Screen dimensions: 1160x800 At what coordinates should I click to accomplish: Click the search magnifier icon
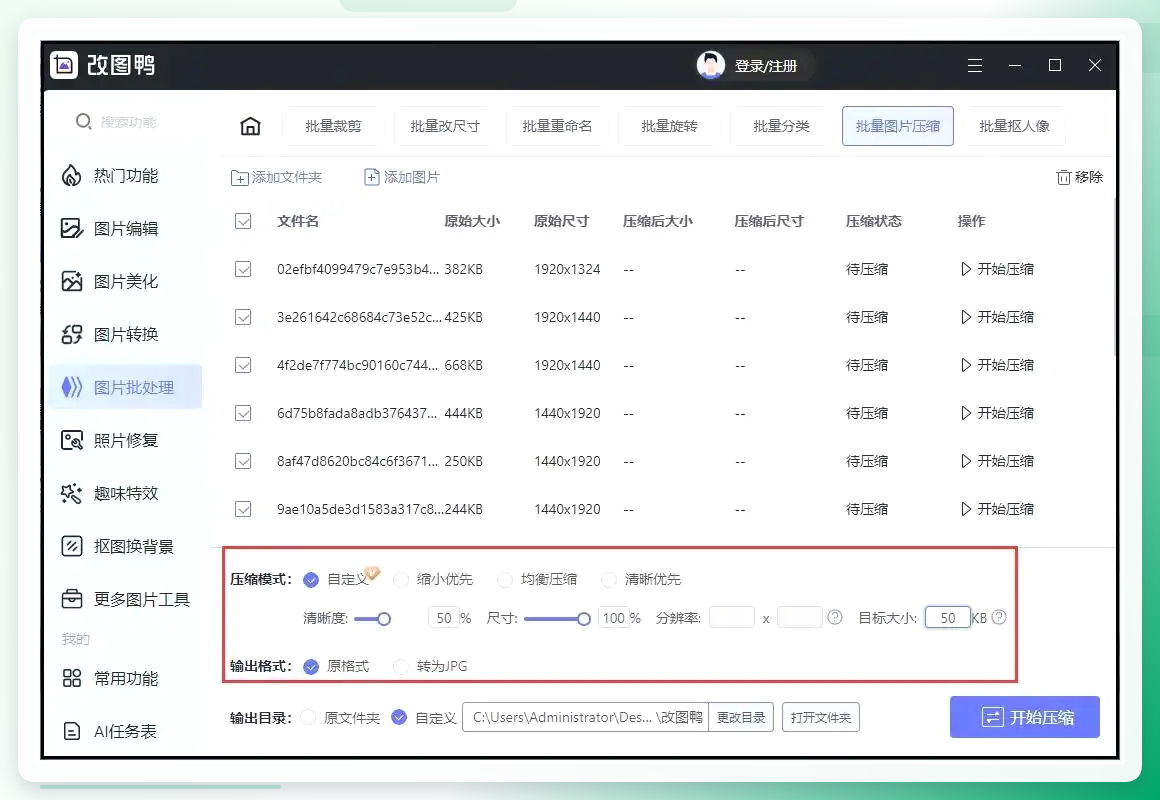84,121
